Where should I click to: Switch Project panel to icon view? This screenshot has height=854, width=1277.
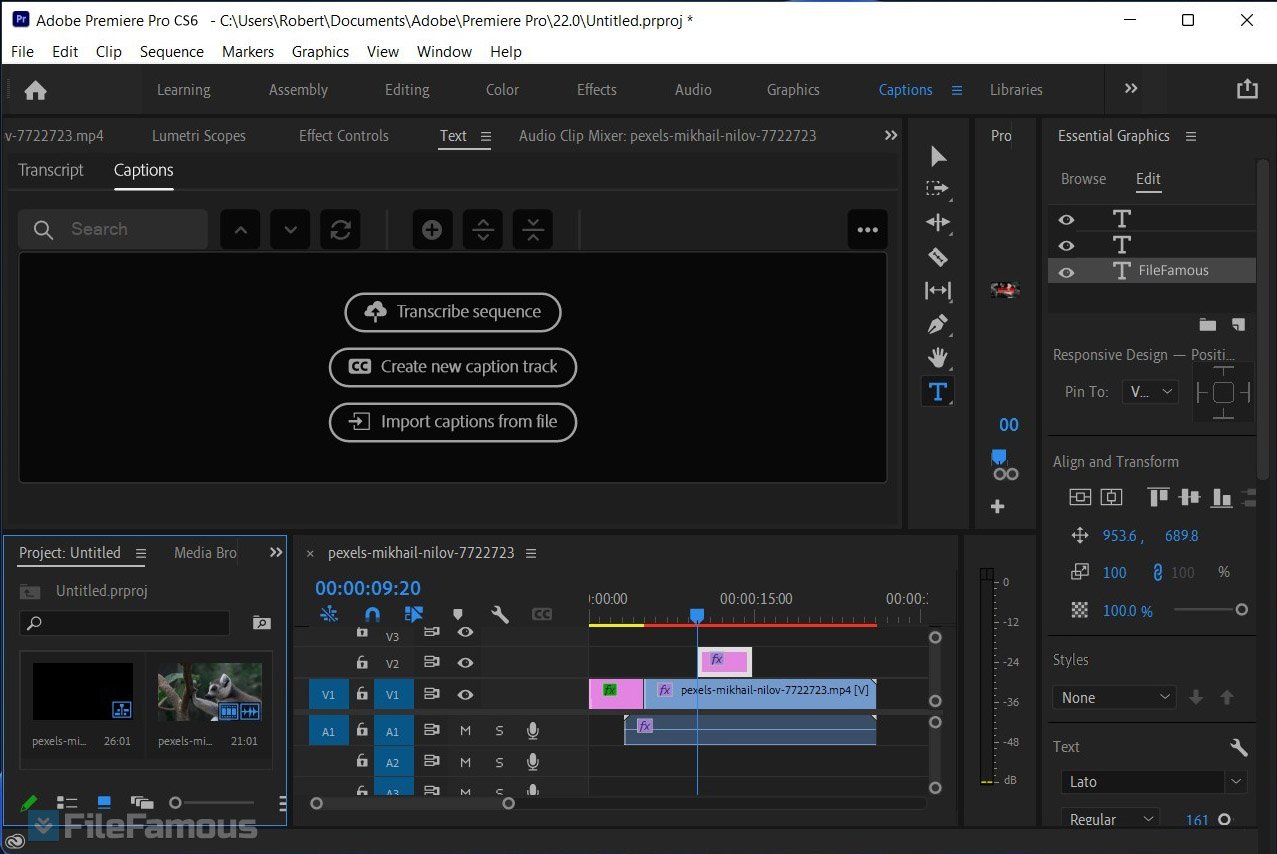click(x=104, y=802)
